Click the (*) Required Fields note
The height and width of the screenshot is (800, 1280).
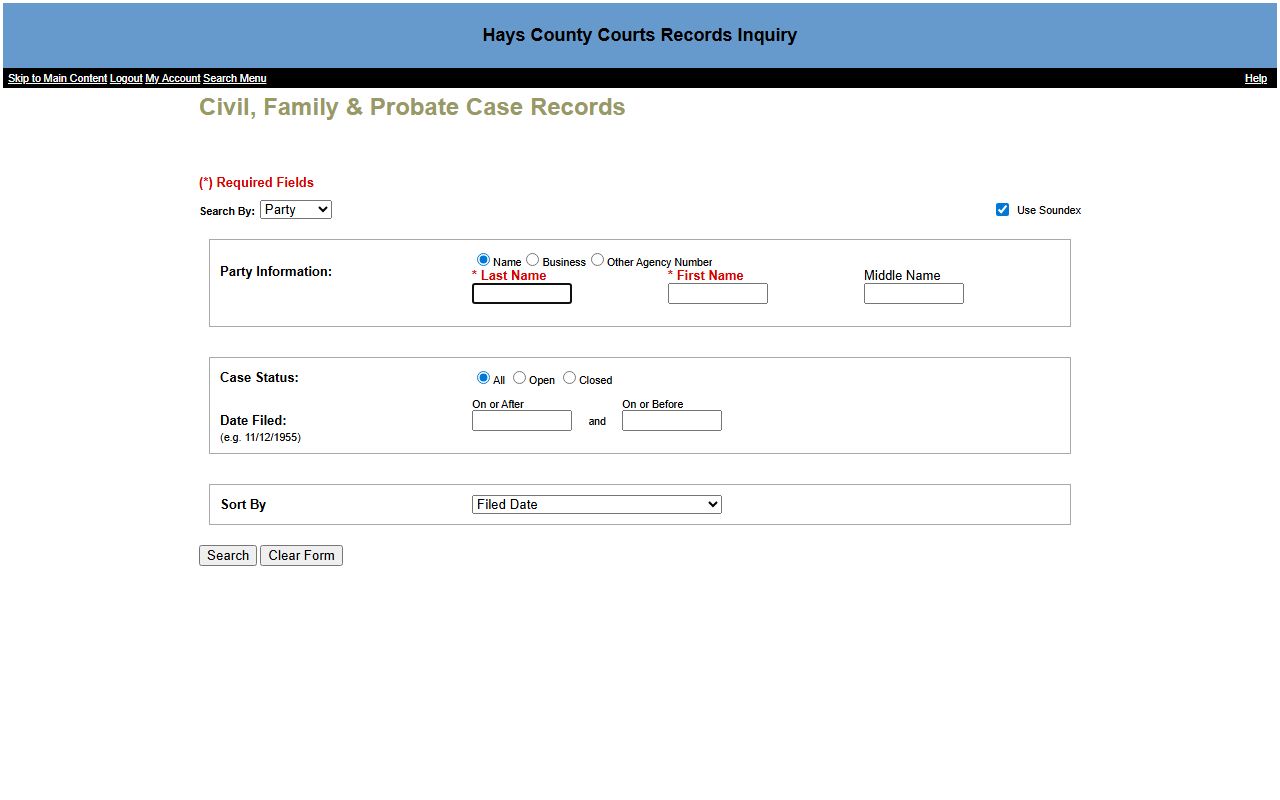pyautogui.click(x=256, y=183)
